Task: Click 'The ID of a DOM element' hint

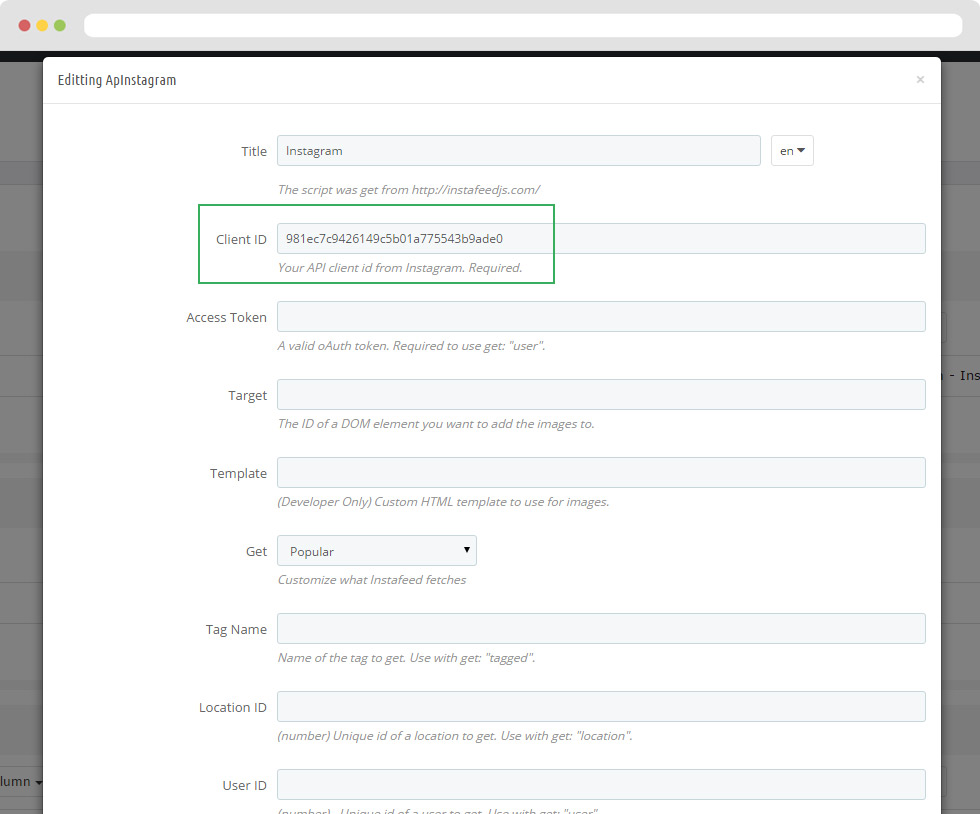Action: point(436,424)
